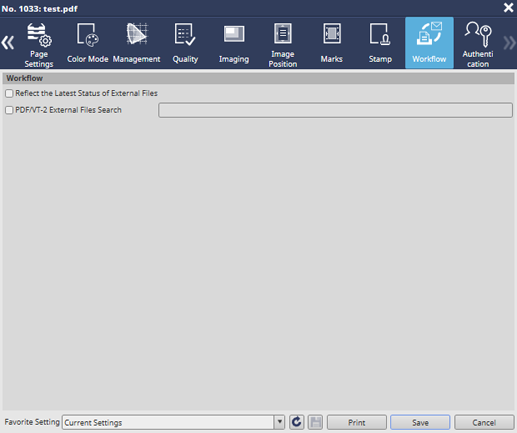
Task: Switch to the Marks tab
Action: click(x=331, y=43)
